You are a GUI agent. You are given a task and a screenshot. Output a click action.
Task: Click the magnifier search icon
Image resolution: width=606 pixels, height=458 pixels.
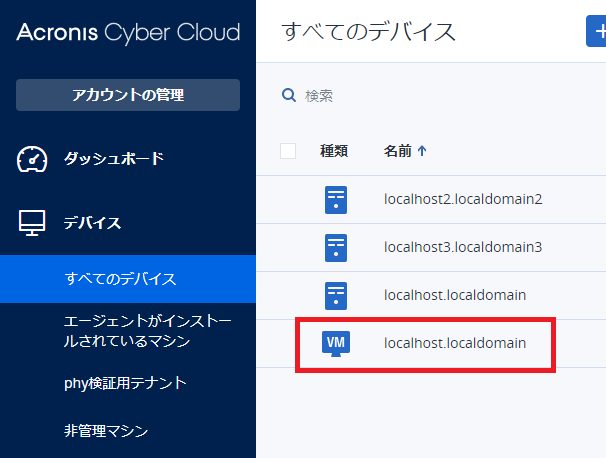coord(288,96)
